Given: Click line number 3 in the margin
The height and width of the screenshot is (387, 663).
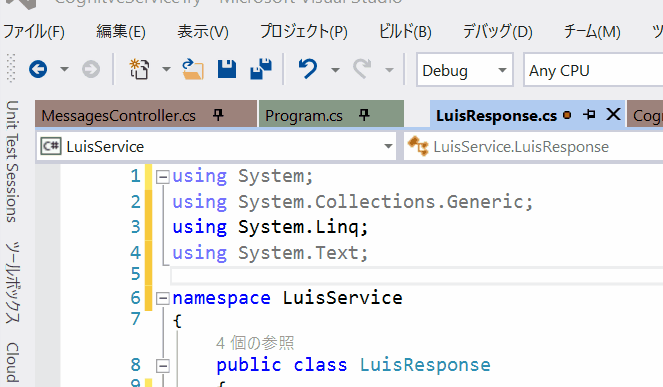Looking at the screenshot, I should tap(136, 227).
